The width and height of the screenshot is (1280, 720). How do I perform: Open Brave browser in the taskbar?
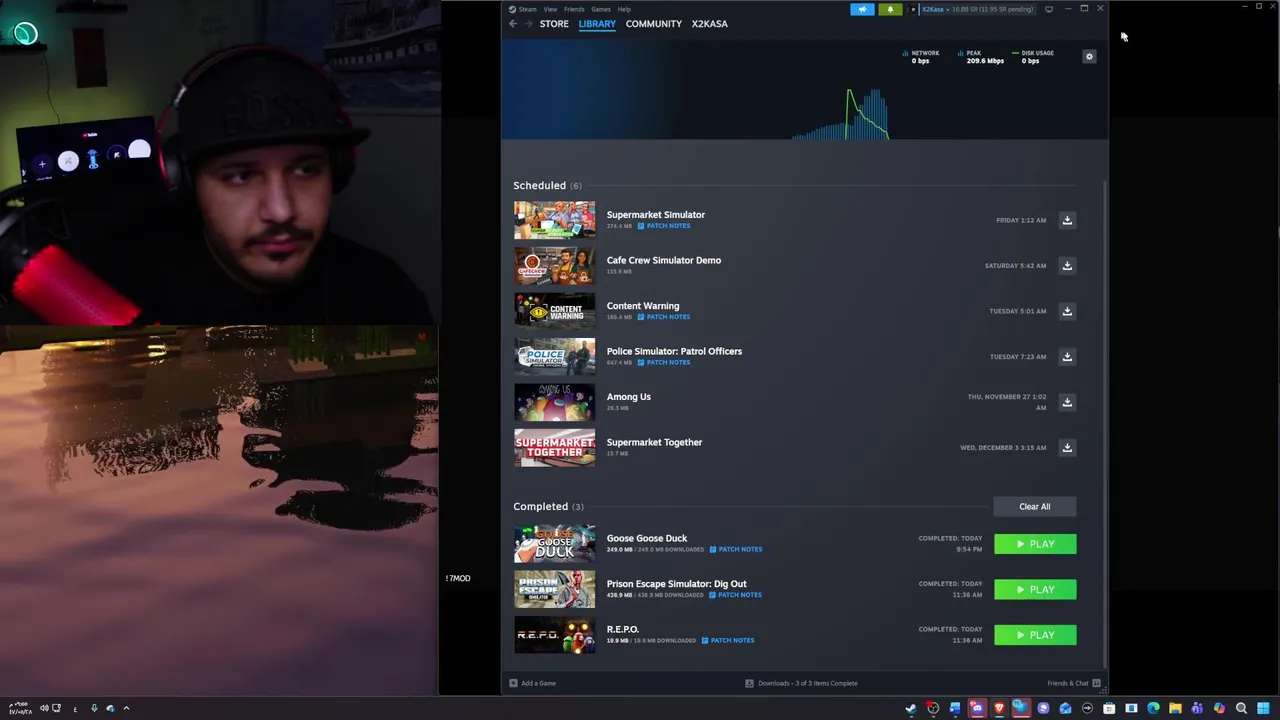(999, 708)
